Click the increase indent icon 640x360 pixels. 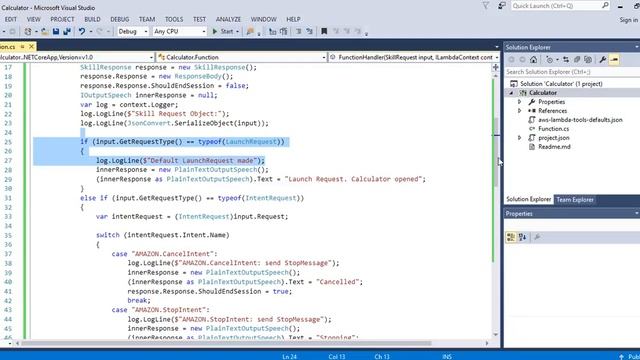click(x=283, y=31)
